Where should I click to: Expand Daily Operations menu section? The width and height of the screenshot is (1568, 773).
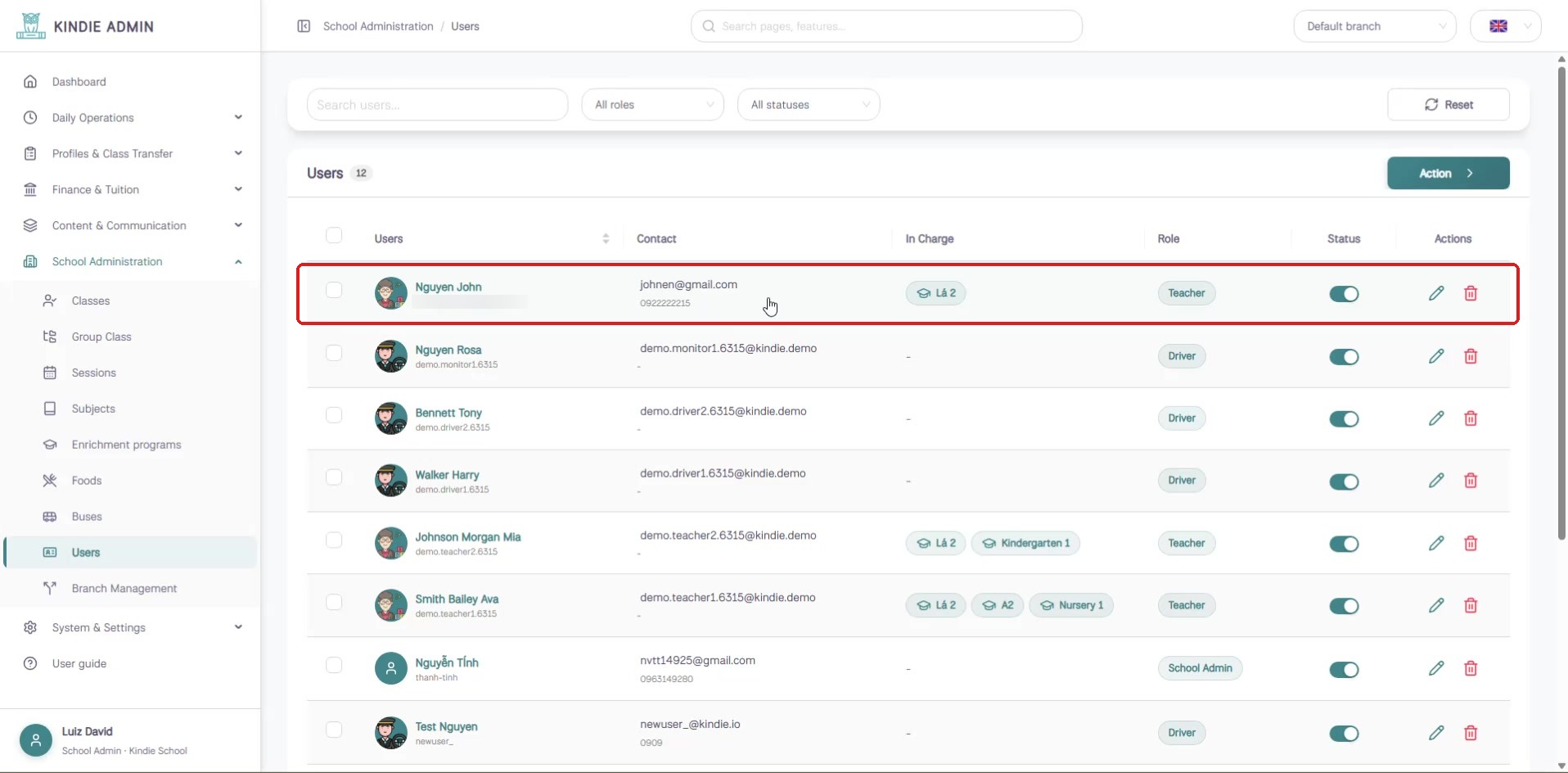(131, 118)
